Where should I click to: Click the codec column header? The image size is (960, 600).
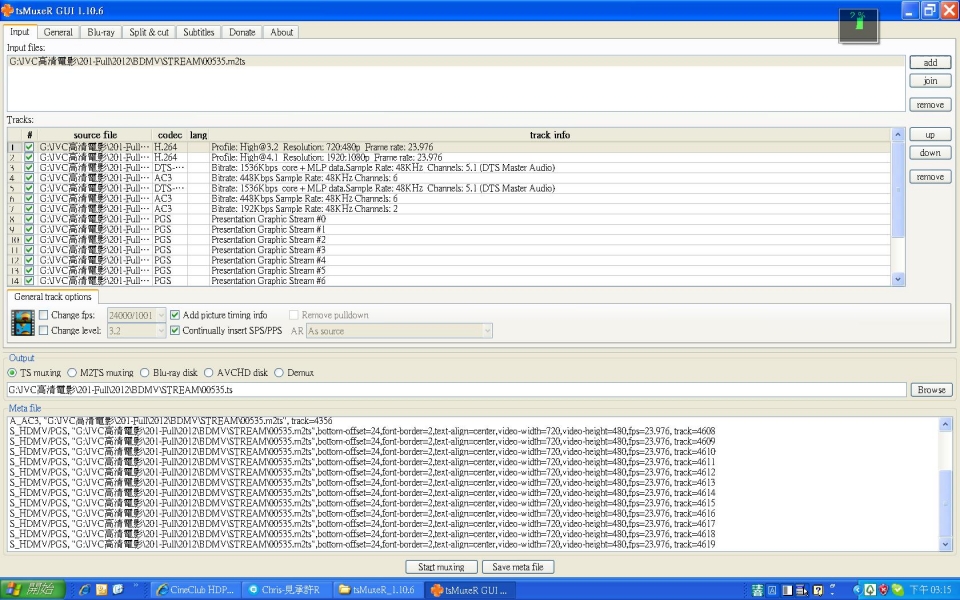(x=170, y=135)
